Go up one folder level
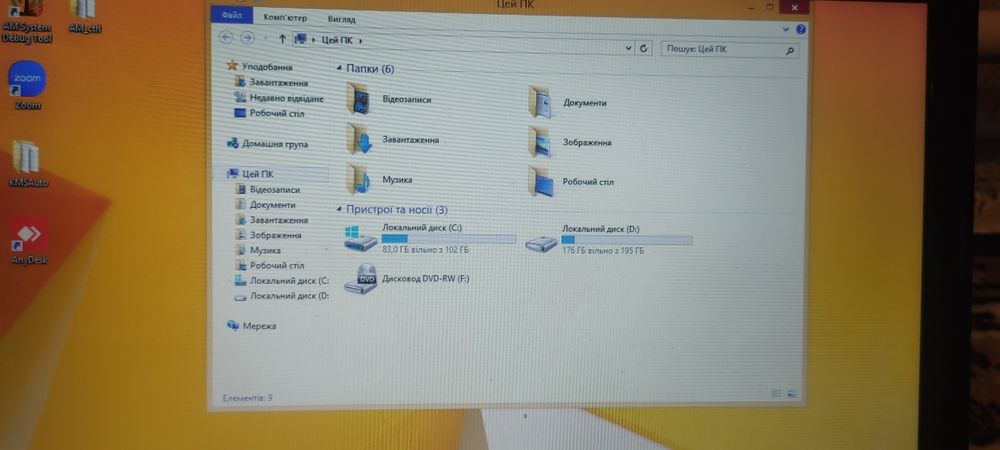This screenshot has height=450, width=1000. coord(283,39)
